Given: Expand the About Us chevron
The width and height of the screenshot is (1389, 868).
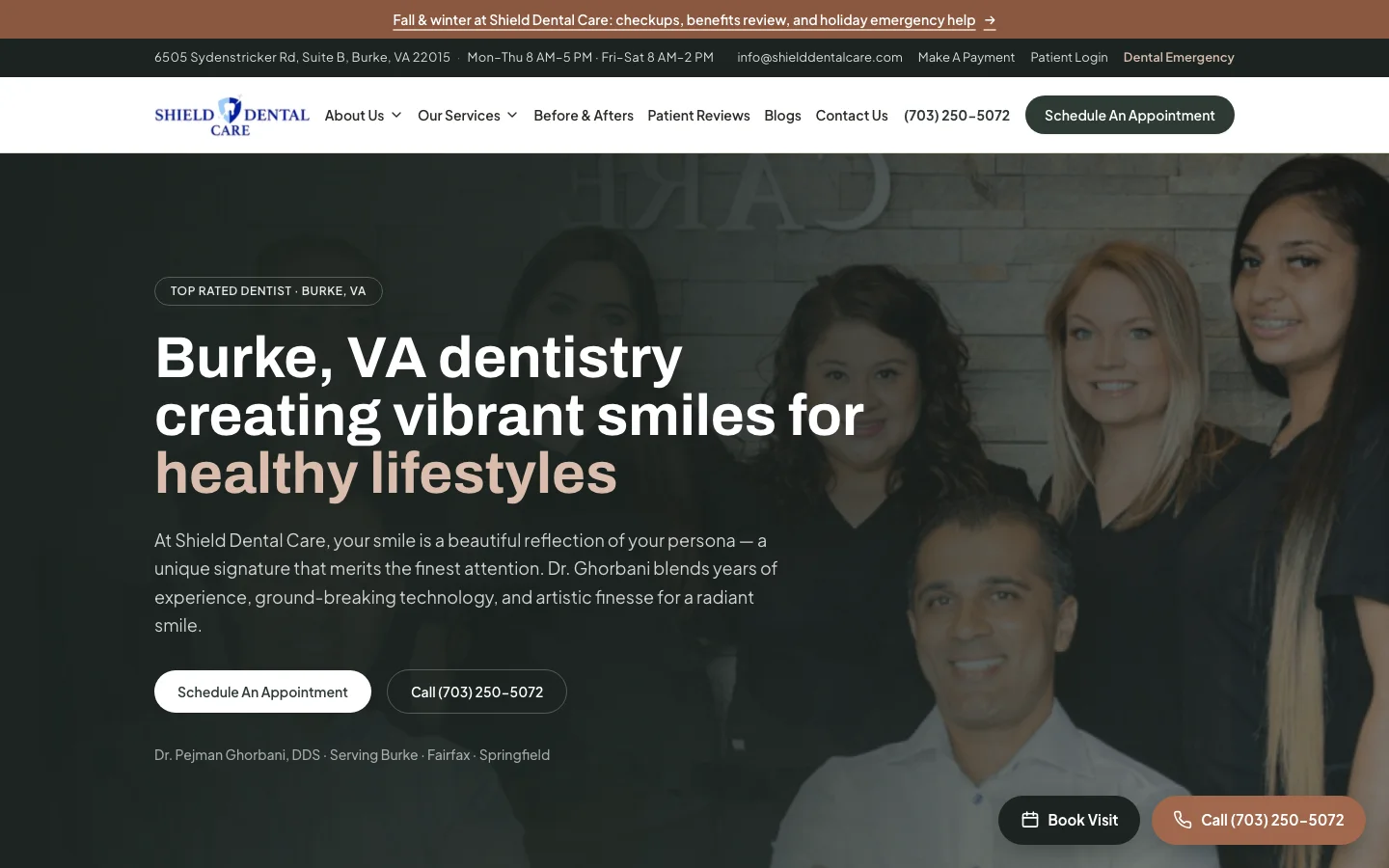Looking at the screenshot, I should pyautogui.click(x=396, y=116).
